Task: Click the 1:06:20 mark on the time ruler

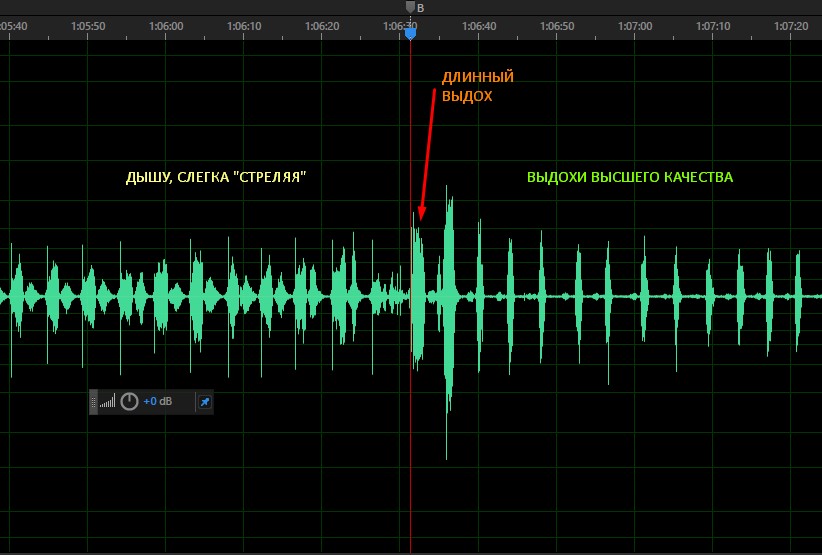Action: 322,26
